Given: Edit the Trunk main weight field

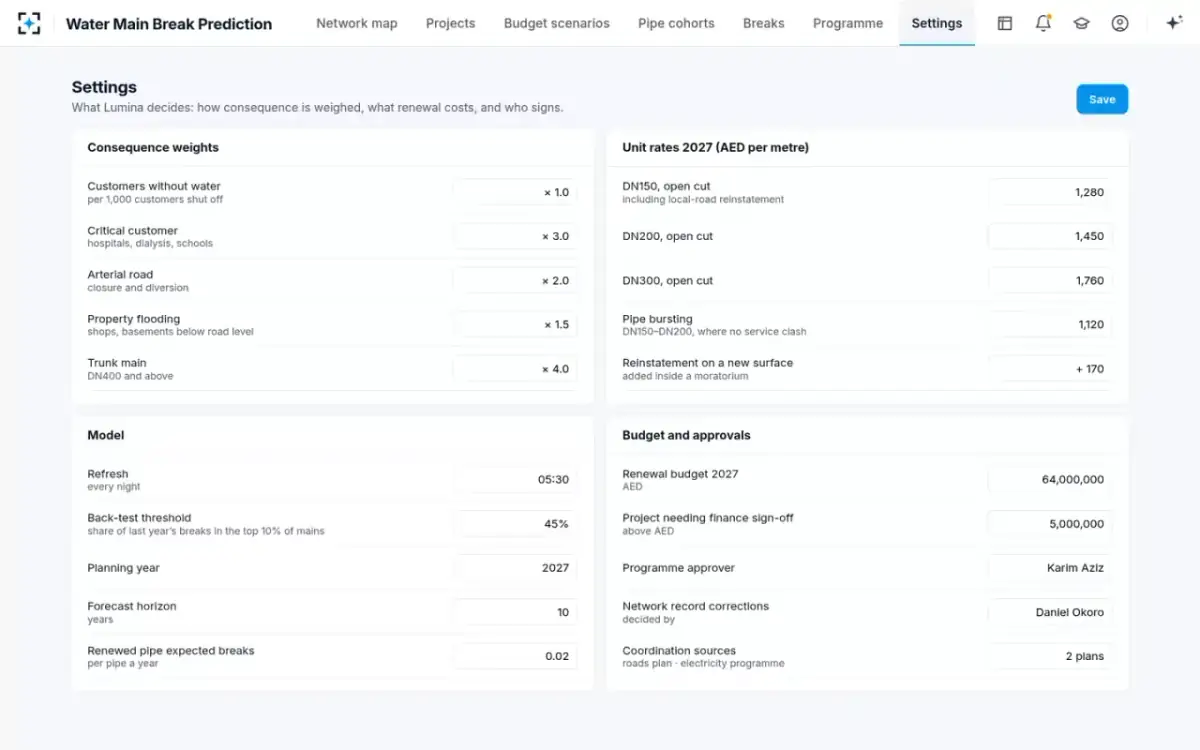Looking at the screenshot, I should coord(515,368).
